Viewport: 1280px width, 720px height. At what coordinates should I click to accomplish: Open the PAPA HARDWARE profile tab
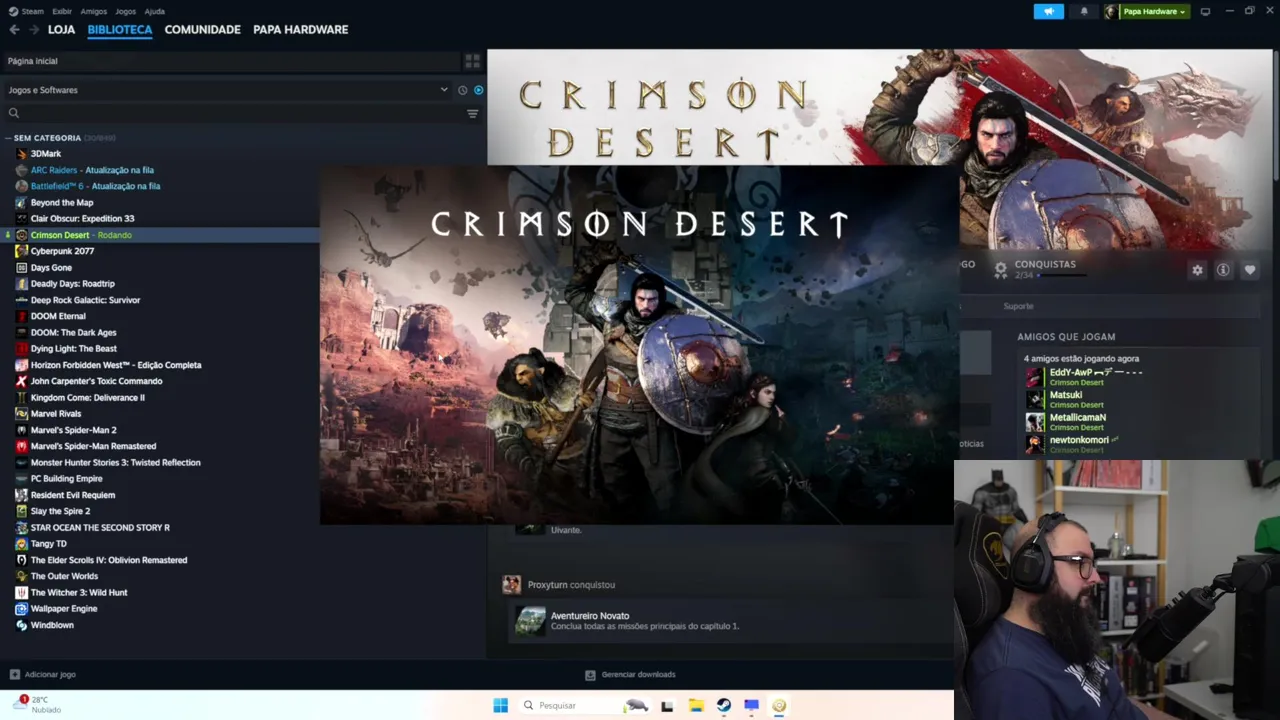301,30
